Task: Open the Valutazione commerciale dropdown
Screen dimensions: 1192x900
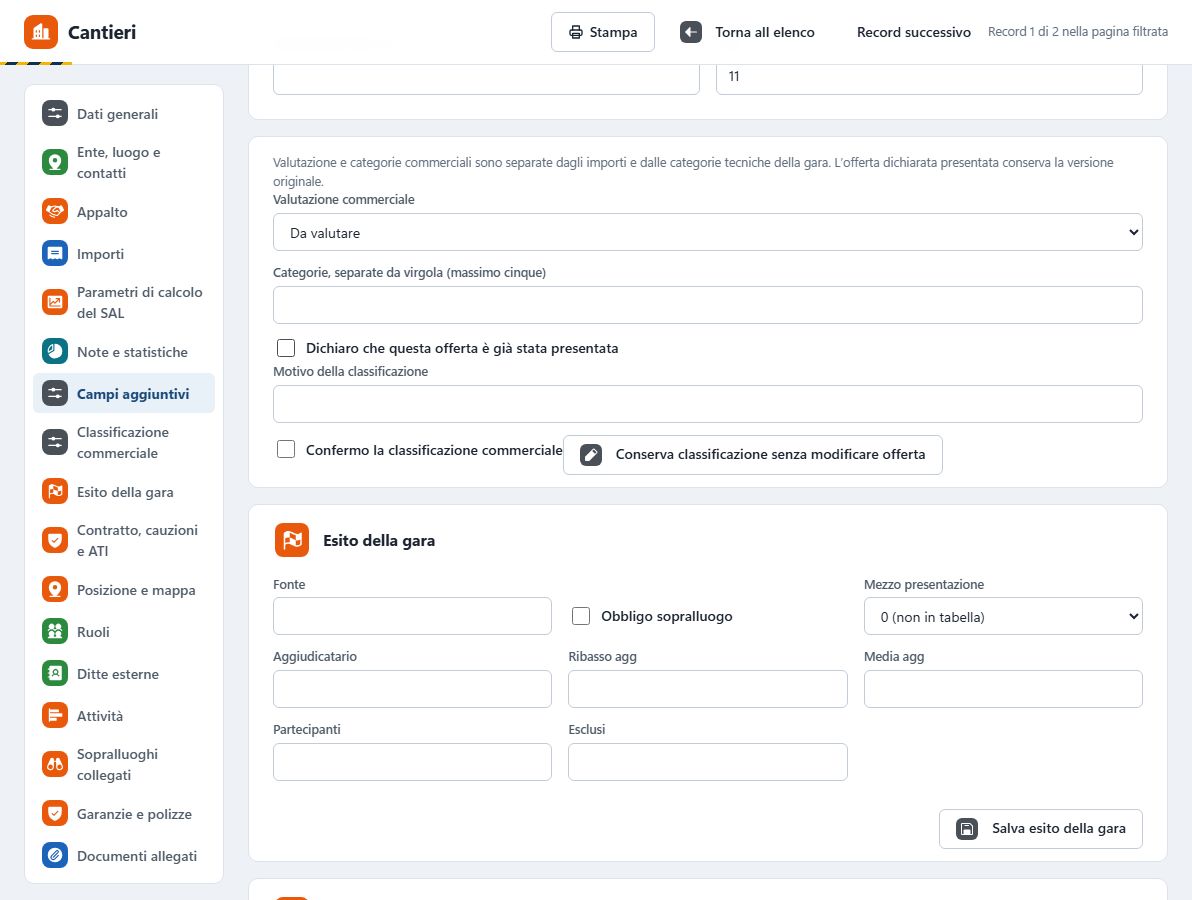Action: [708, 233]
